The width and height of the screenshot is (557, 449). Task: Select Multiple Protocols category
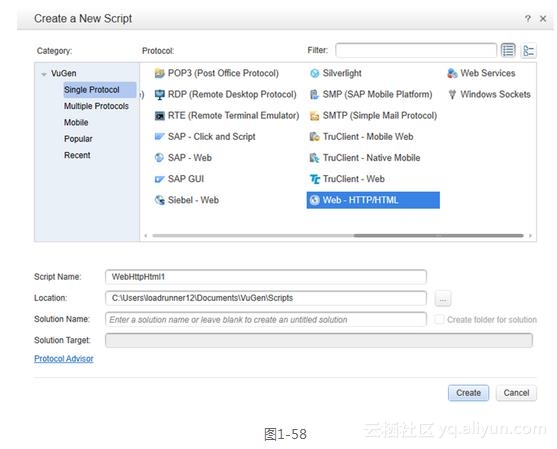pos(96,106)
